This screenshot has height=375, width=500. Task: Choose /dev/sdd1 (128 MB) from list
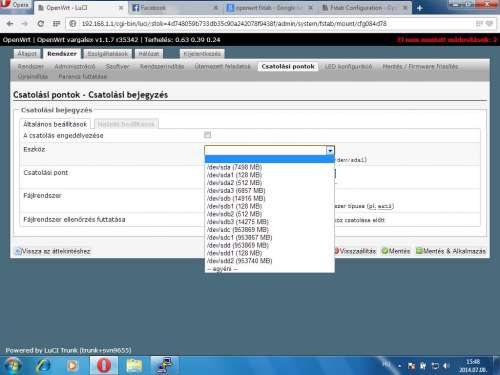(x=269, y=253)
